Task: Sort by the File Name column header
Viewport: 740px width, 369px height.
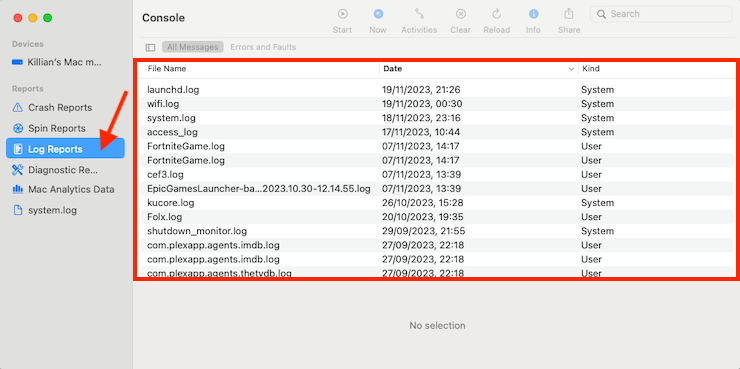Action: [x=167, y=69]
